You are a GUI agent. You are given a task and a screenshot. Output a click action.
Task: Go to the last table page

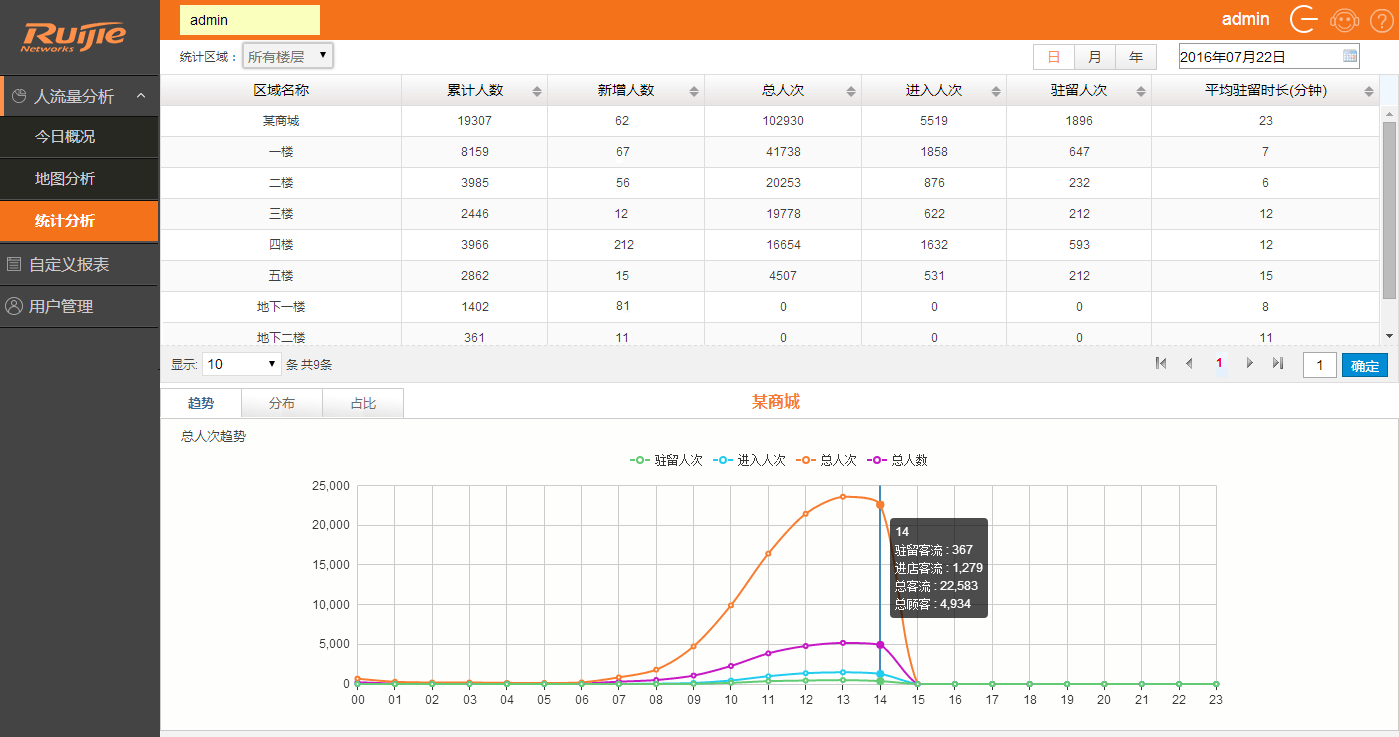pyautogui.click(x=1278, y=364)
